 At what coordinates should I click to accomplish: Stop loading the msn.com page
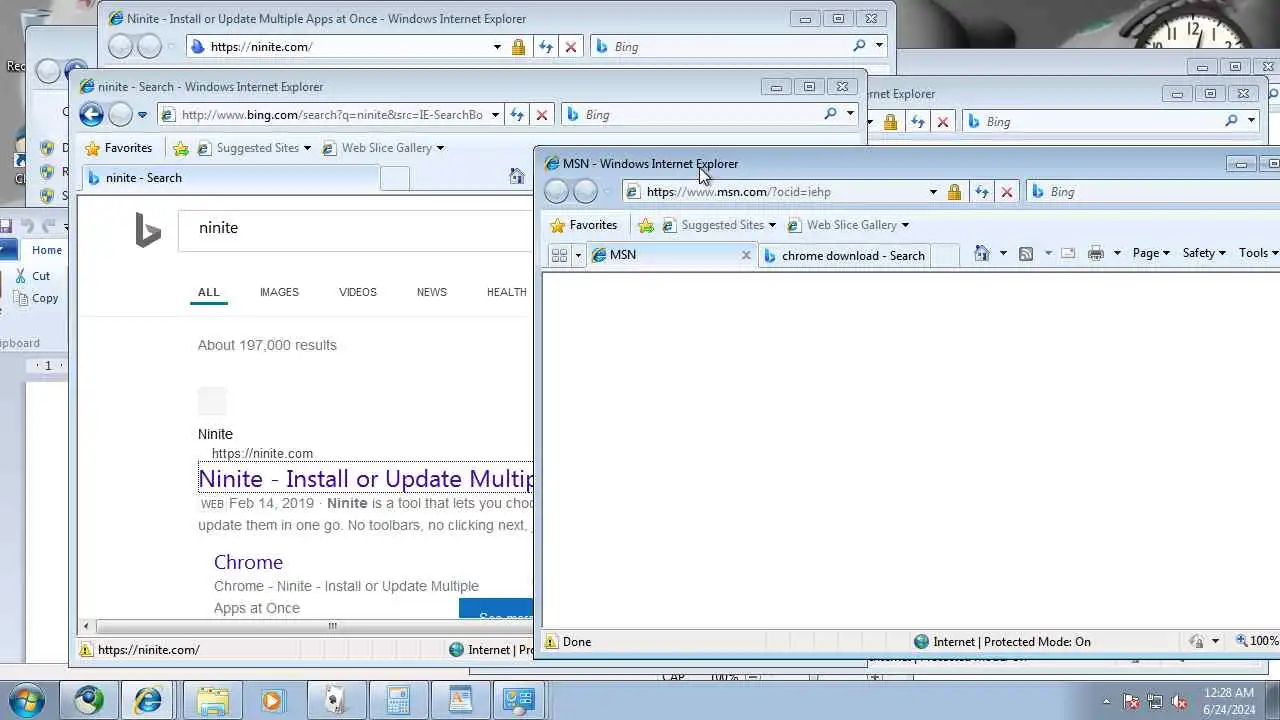1007,192
